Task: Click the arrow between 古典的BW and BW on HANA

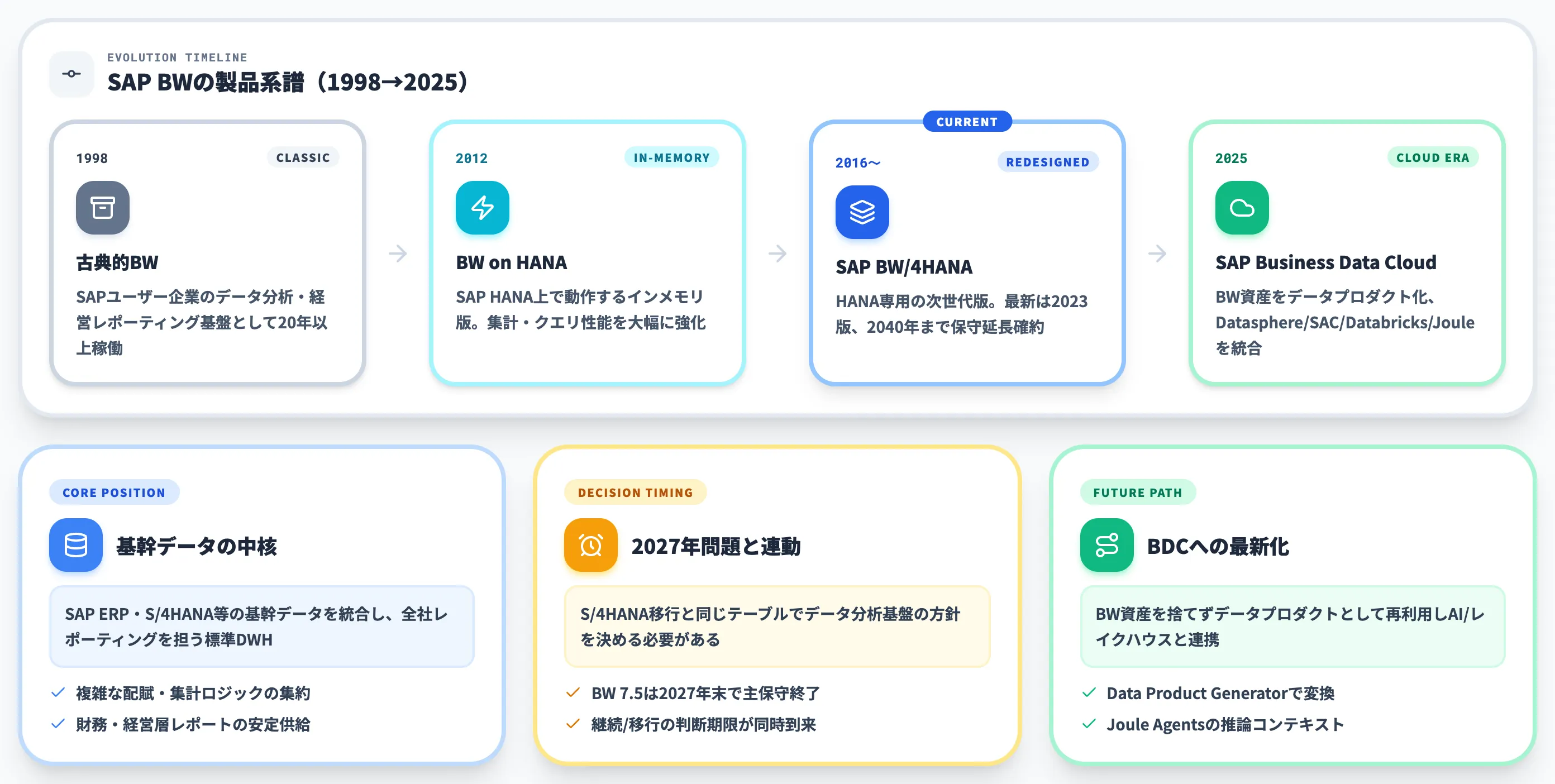Action: coord(398,253)
